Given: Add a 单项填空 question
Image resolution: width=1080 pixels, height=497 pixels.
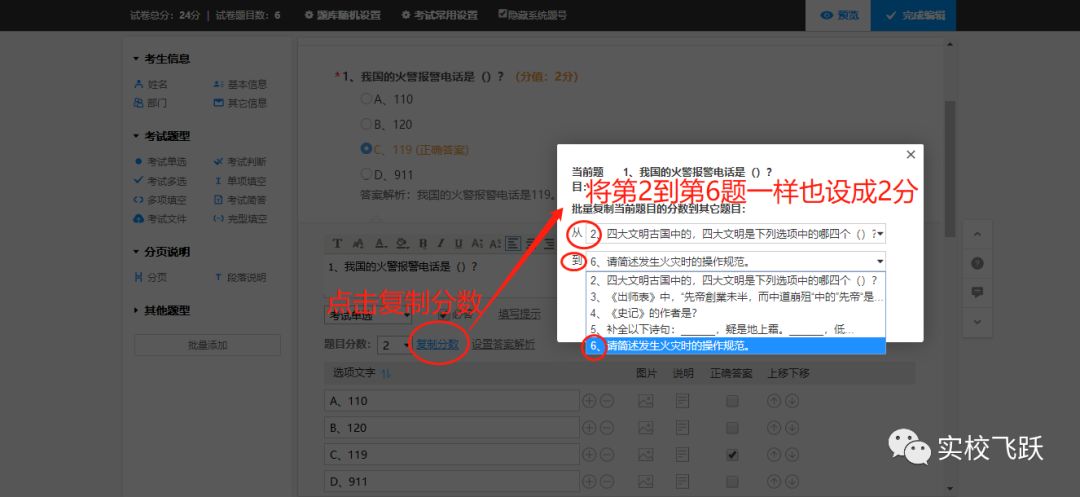Looking at the screenshot, I should point(240,181).
